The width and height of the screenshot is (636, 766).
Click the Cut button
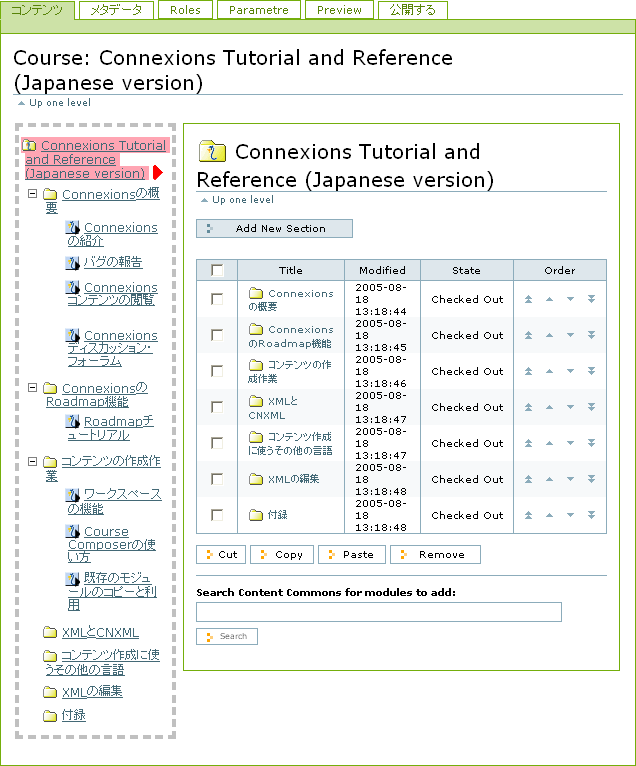(x=221, y=554)
